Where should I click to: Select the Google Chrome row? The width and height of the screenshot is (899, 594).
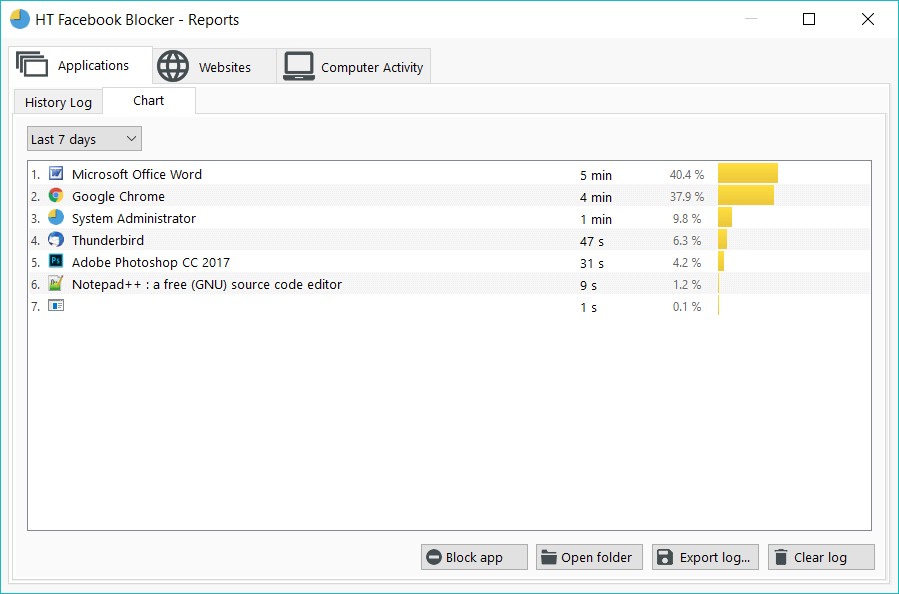pos(450,196)
